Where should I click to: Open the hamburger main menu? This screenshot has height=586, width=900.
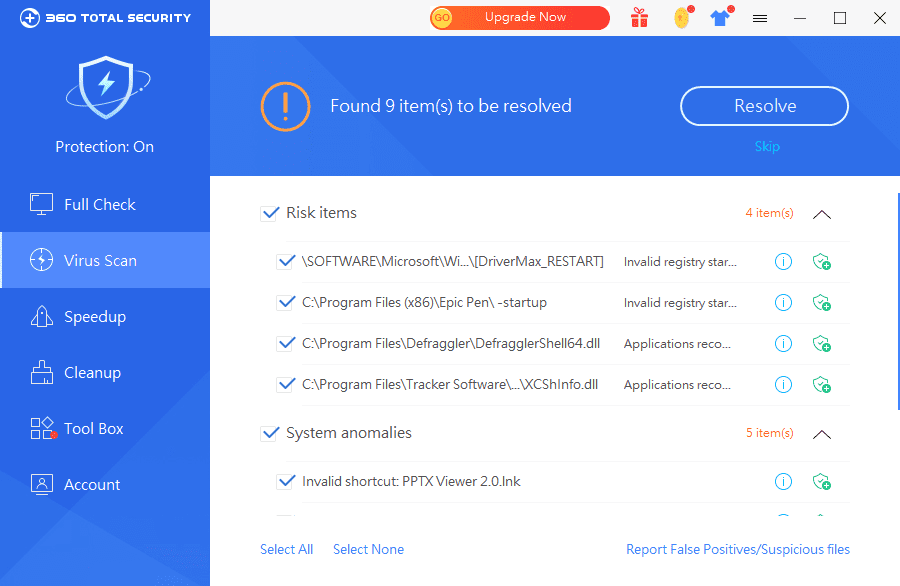pos(760,18)
